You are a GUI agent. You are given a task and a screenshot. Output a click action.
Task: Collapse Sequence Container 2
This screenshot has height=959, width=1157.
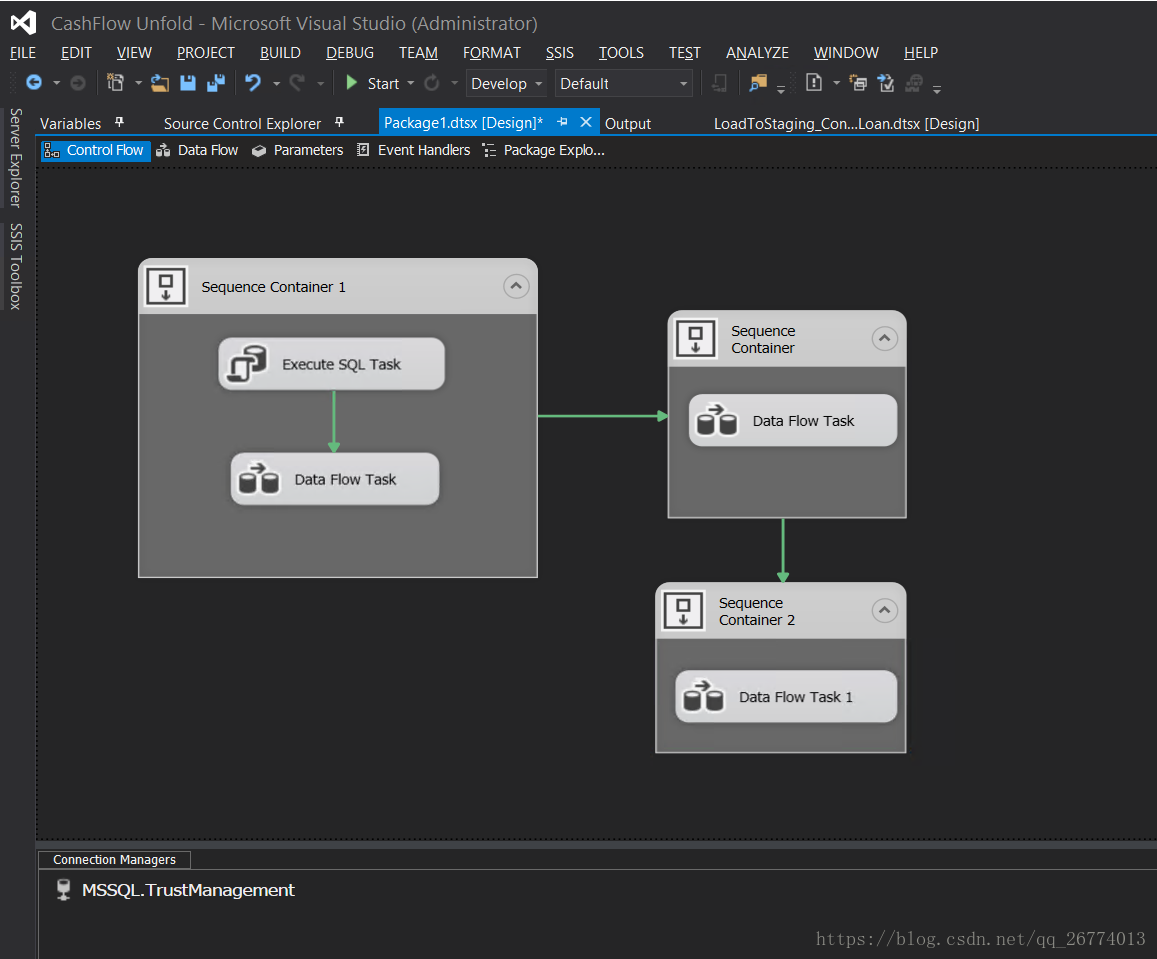point(884,610)
